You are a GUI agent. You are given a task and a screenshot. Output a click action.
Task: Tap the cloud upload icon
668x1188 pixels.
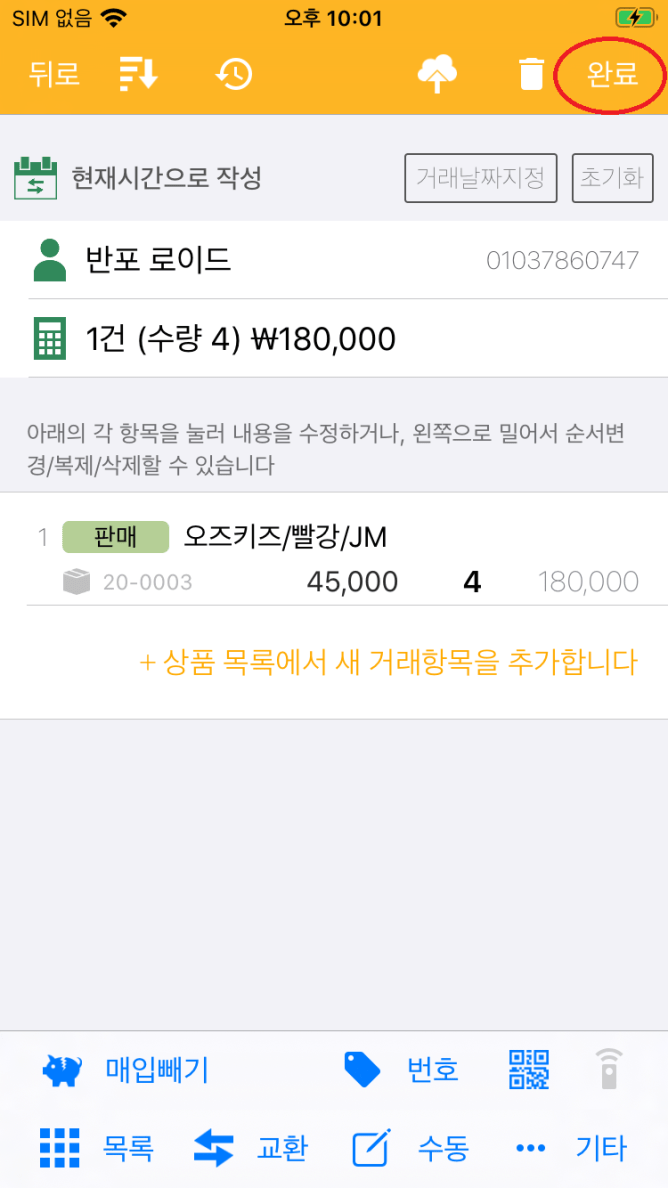(x=437, y=75)
